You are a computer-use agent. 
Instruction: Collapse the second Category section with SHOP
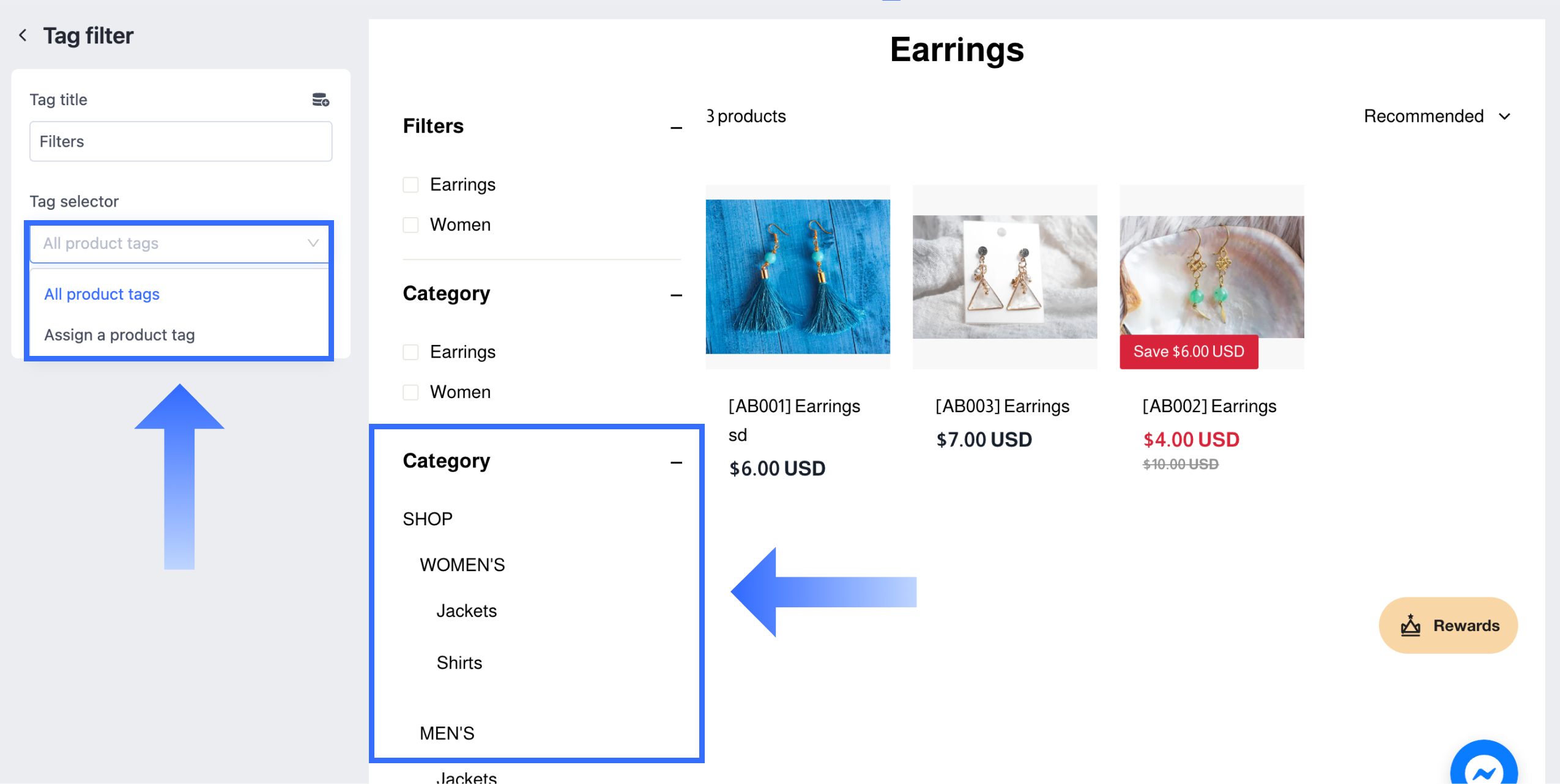click(675, 463)
